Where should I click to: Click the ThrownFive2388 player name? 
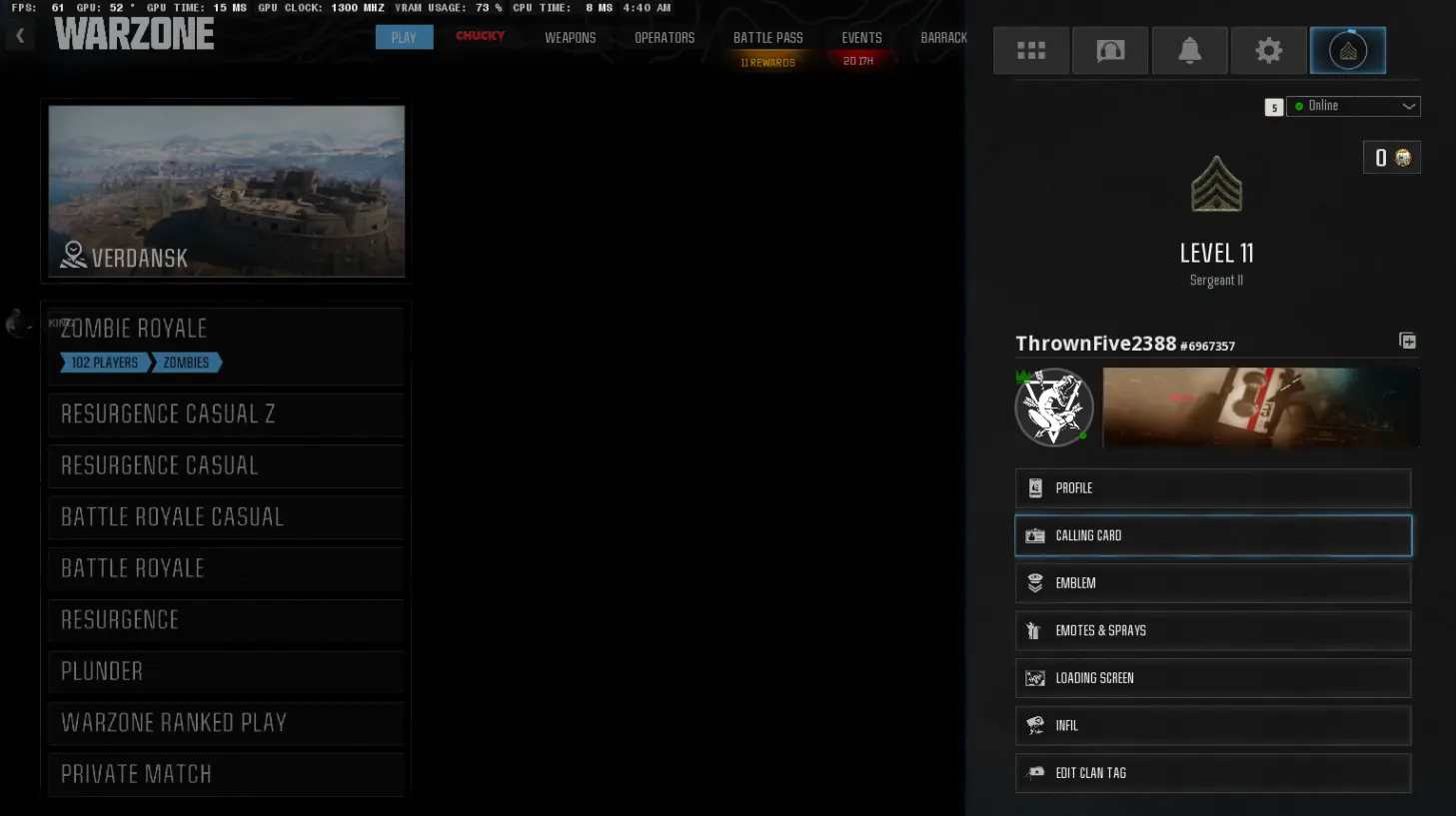tap(1096, 344)
